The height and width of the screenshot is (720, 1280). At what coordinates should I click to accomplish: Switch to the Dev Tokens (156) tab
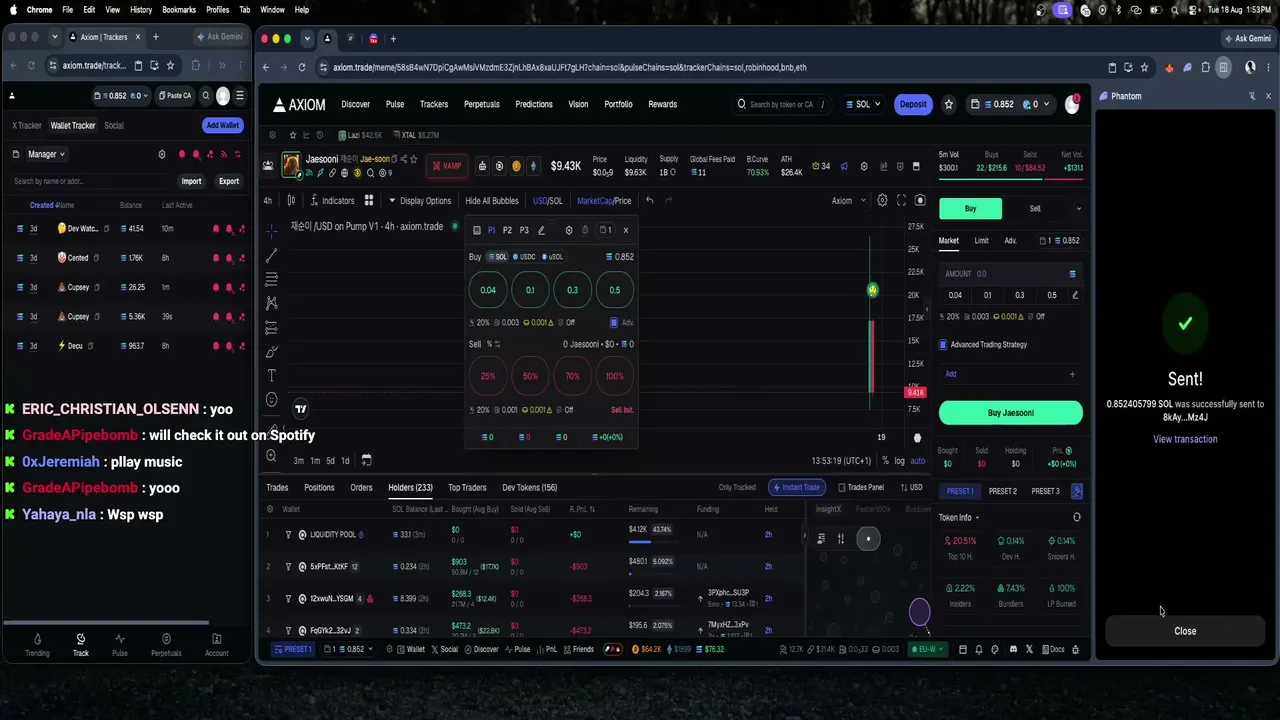(530, 488)
